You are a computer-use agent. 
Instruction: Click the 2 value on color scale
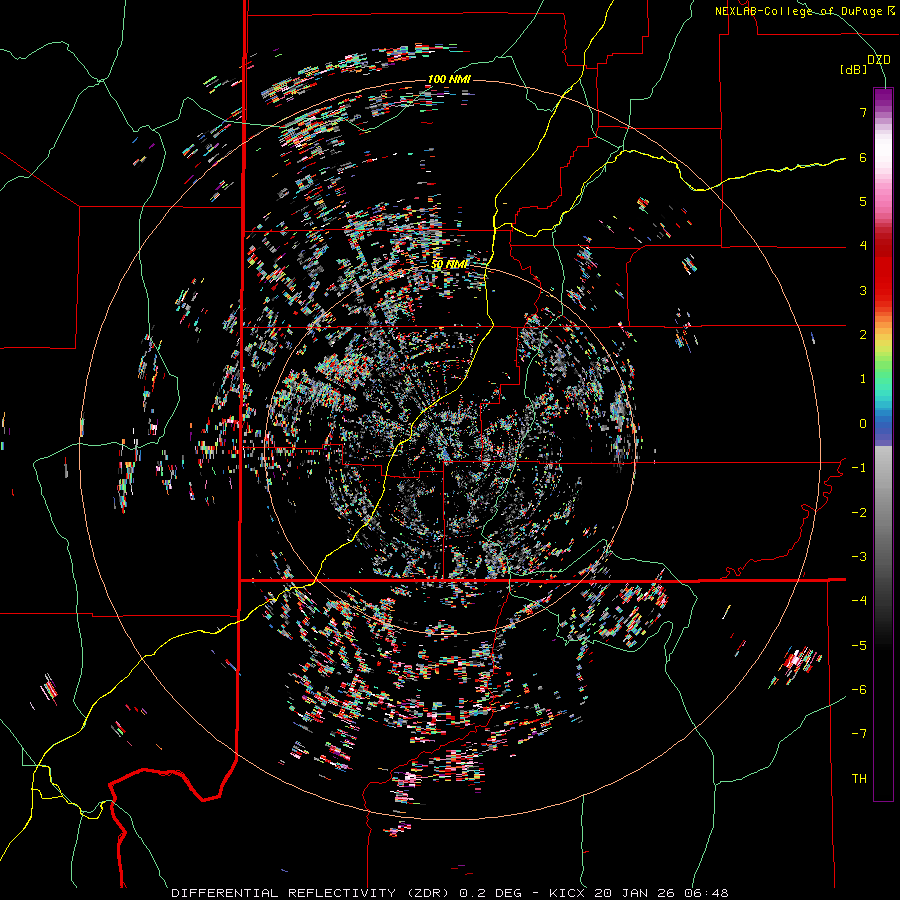pos(863,335)
